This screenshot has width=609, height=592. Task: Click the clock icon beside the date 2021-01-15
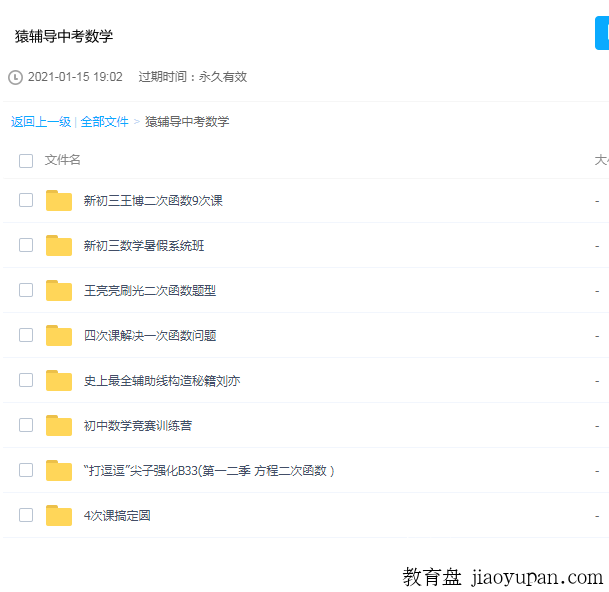[x=16, y=77]
